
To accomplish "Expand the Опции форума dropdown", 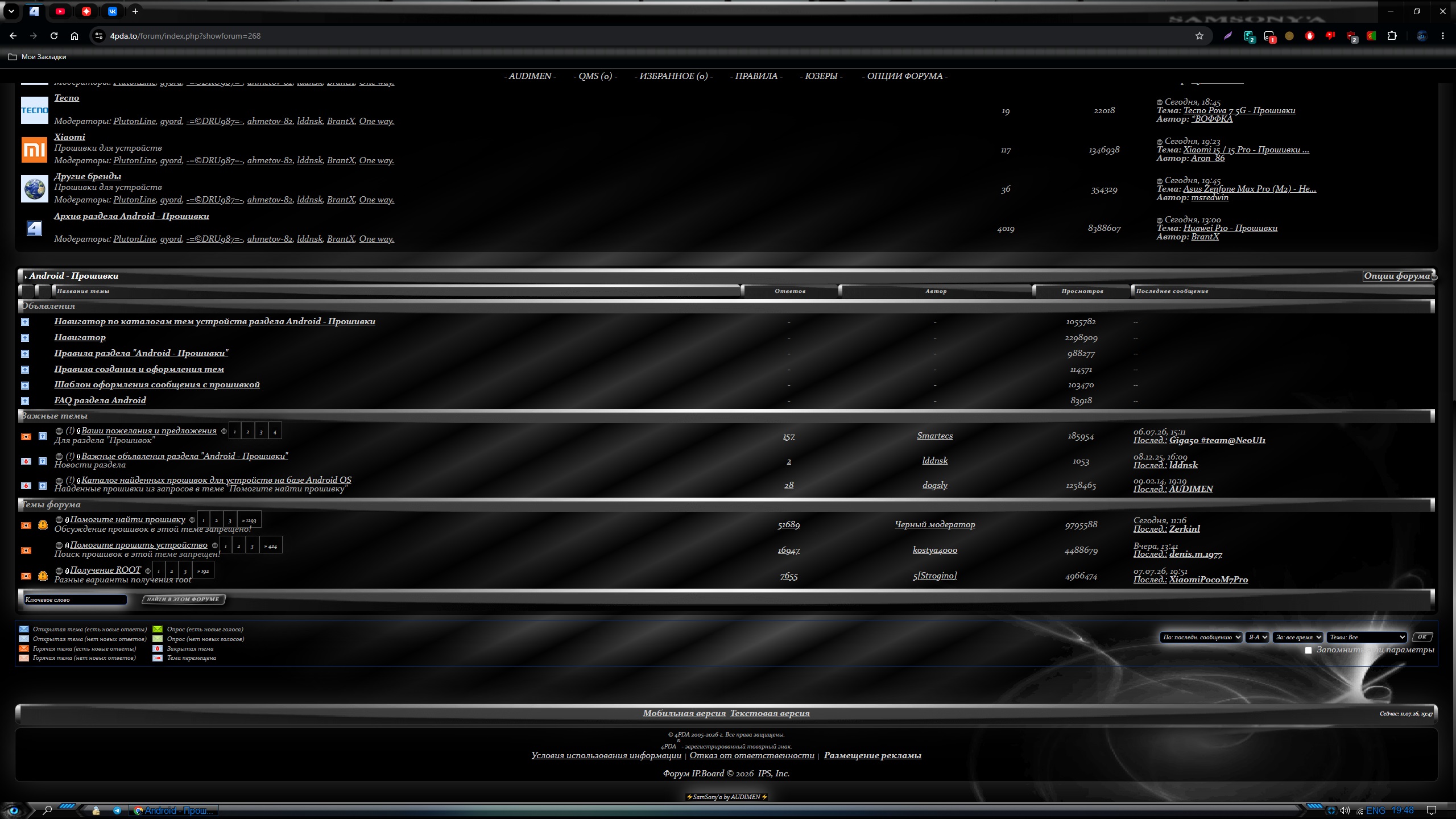I will (x=1397, y=276).
